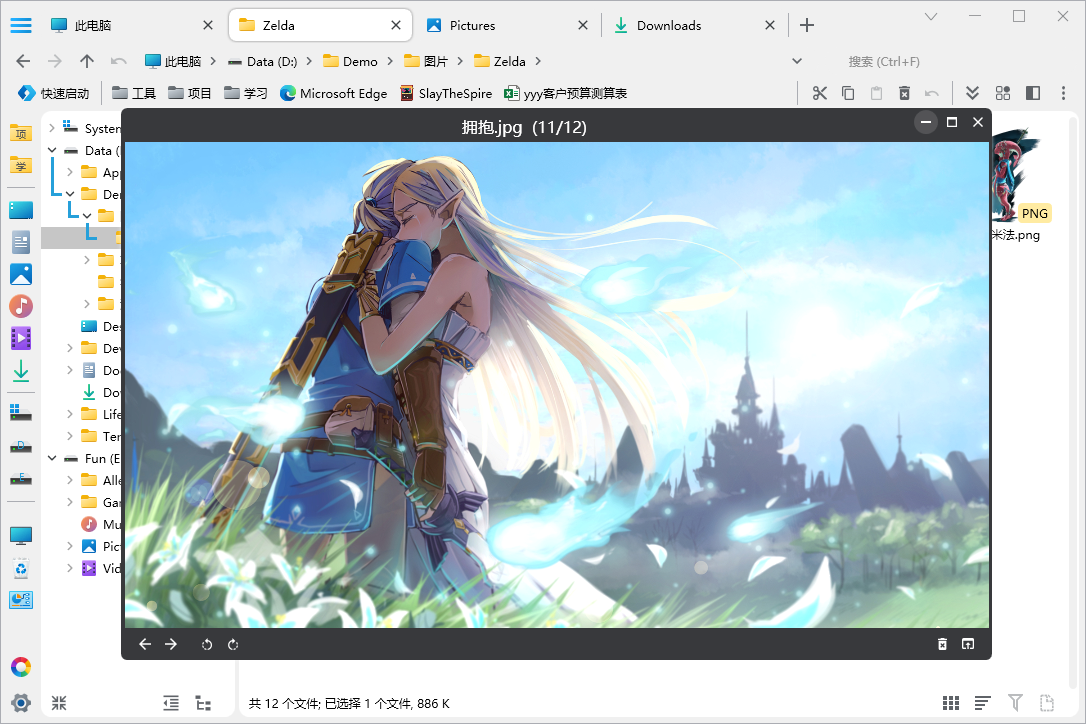The height and width of the screenshot is (724, 1086).
Task: Open the 快速启动 quick launch button
Action: pos(54,93)
